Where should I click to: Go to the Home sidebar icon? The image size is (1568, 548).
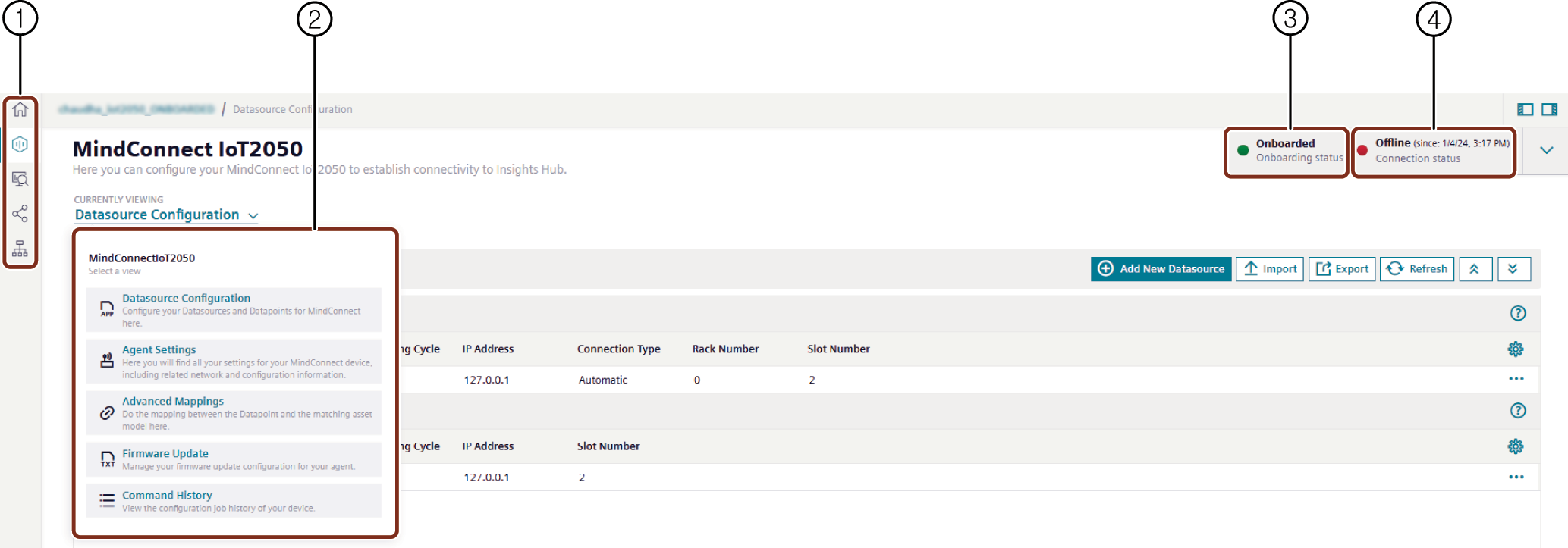[20, 110]
